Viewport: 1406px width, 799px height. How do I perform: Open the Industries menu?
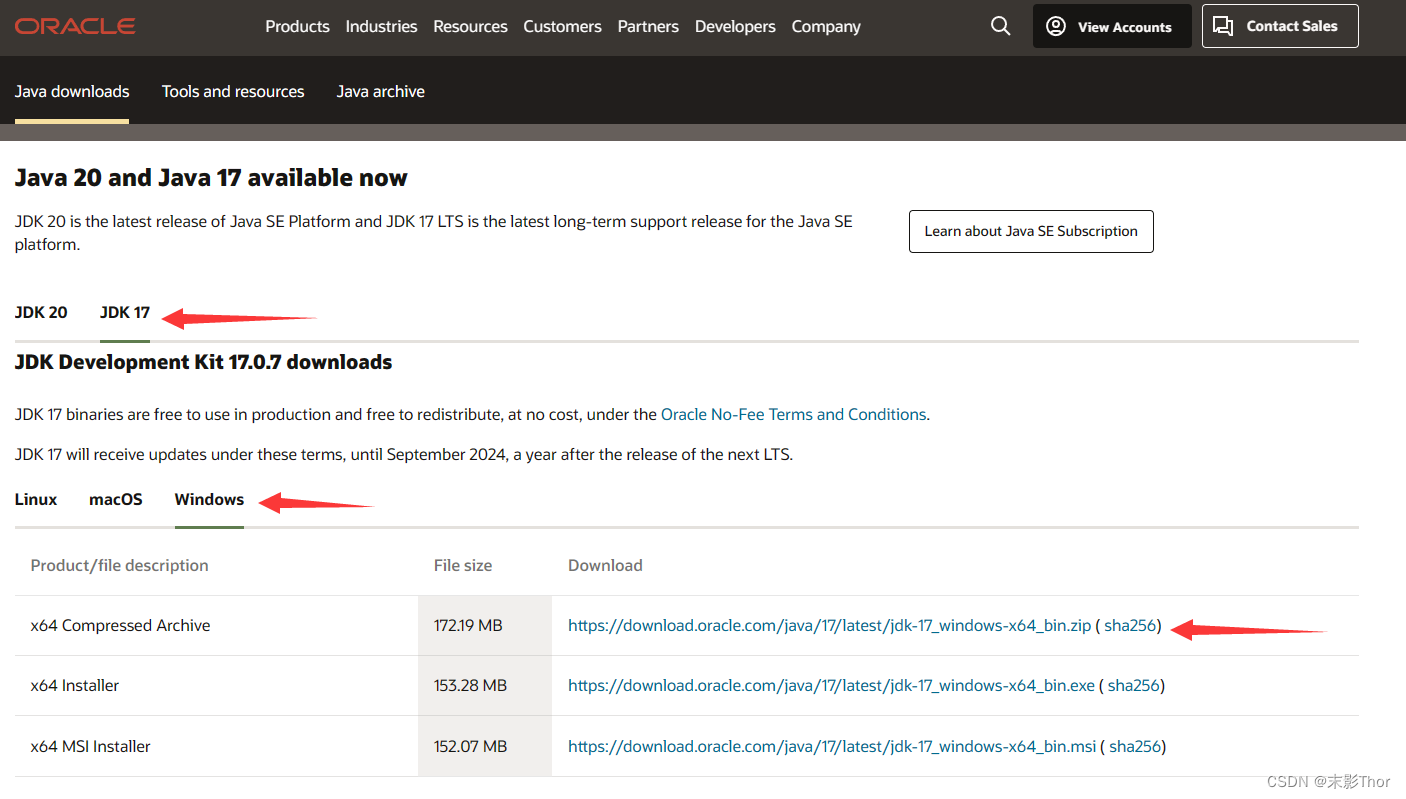click(381, 27)
